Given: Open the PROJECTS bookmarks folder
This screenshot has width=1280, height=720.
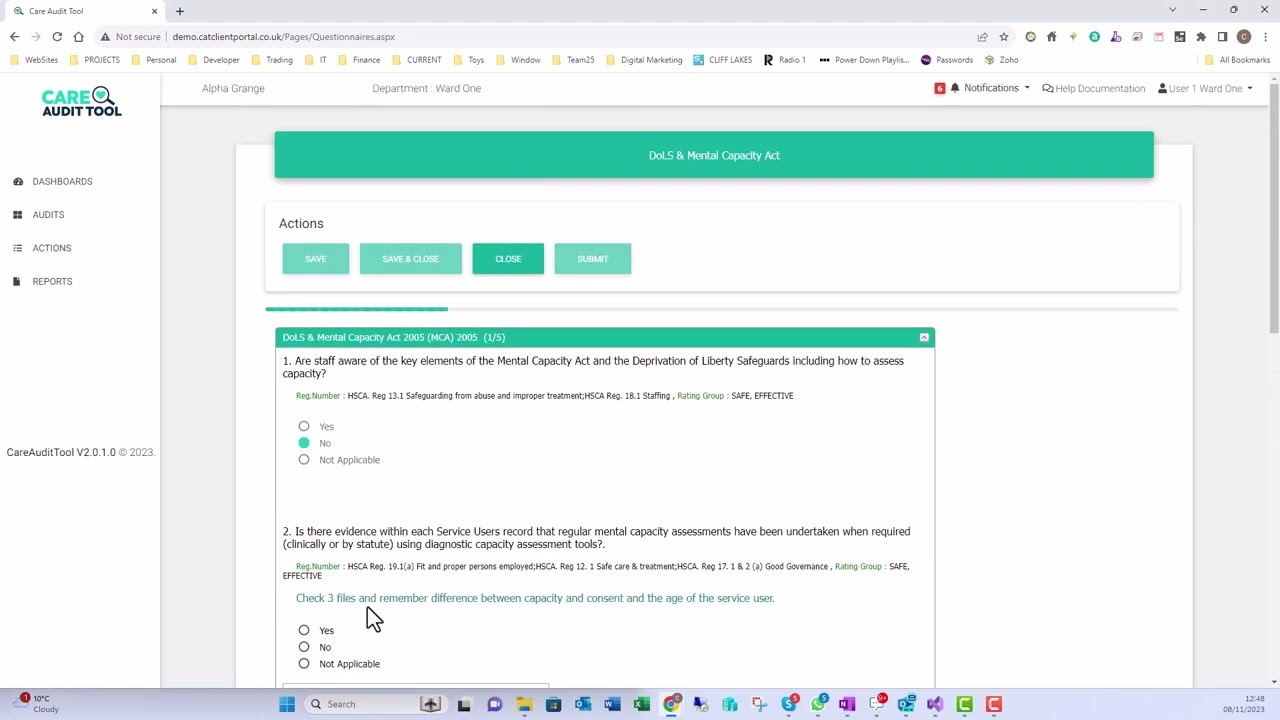Looking at the screenshot, I should [x=95, y=60].
